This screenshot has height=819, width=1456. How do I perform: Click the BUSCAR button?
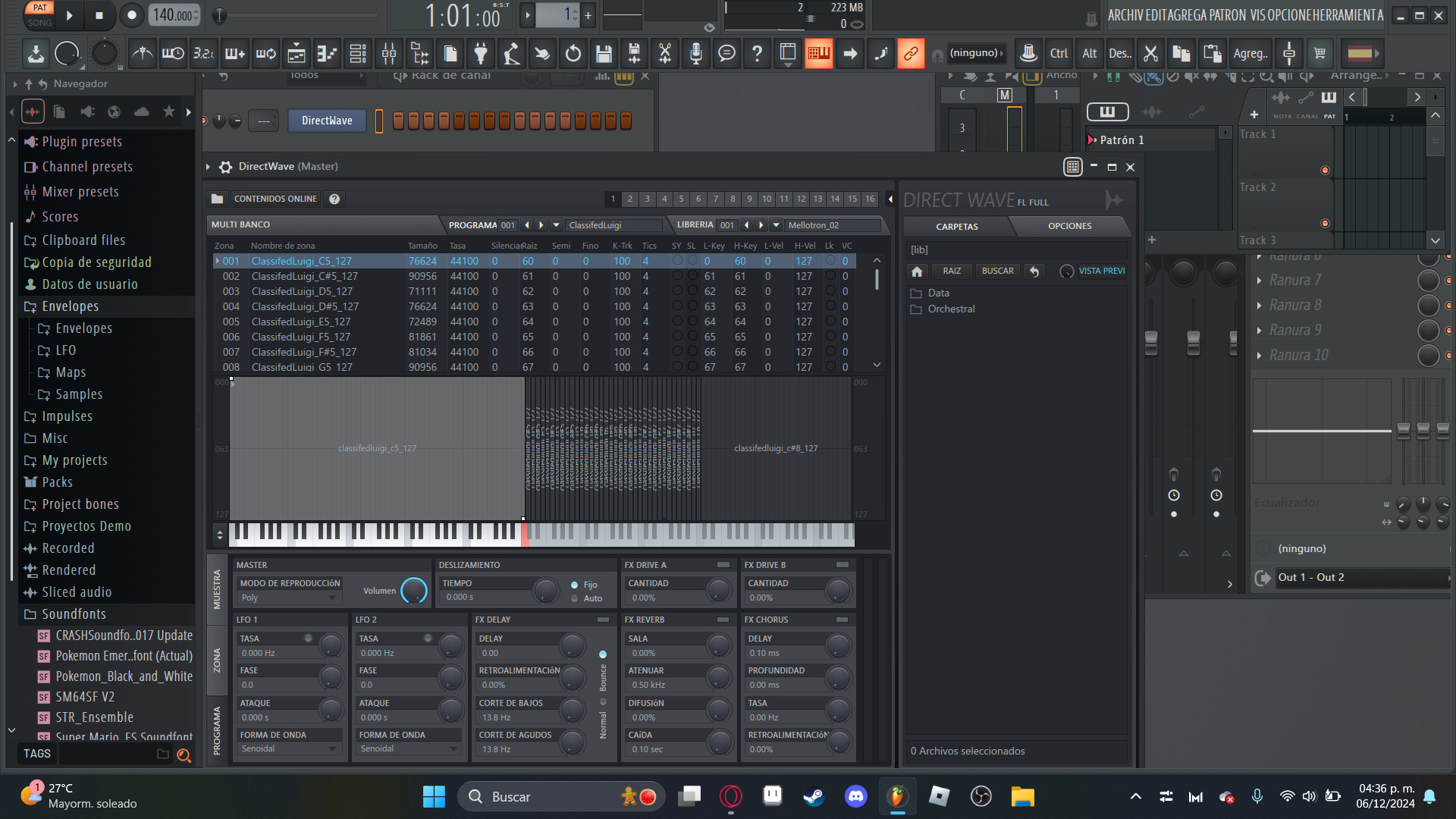coord(997,271)
